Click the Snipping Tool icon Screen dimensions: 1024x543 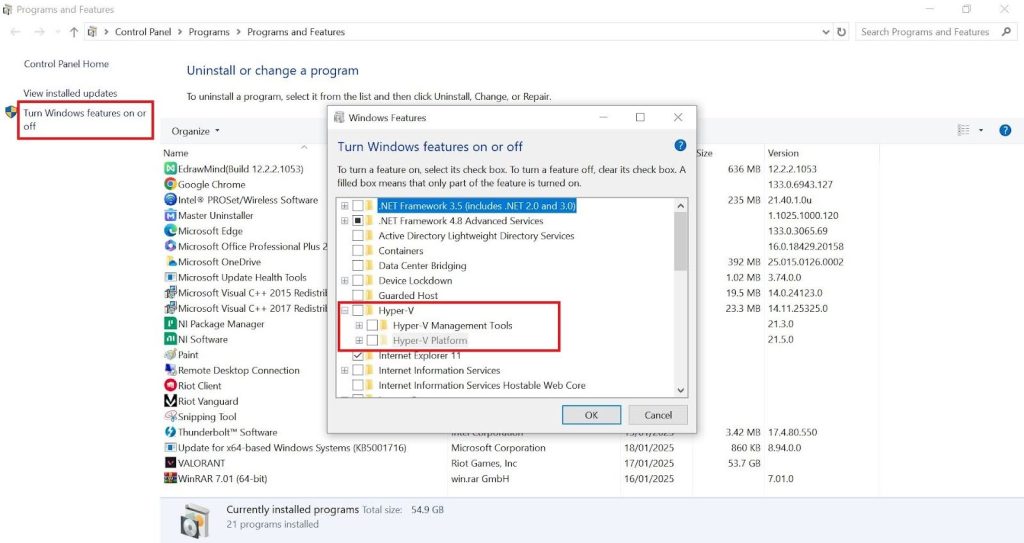pyautogui.click(x=170, y=417)
